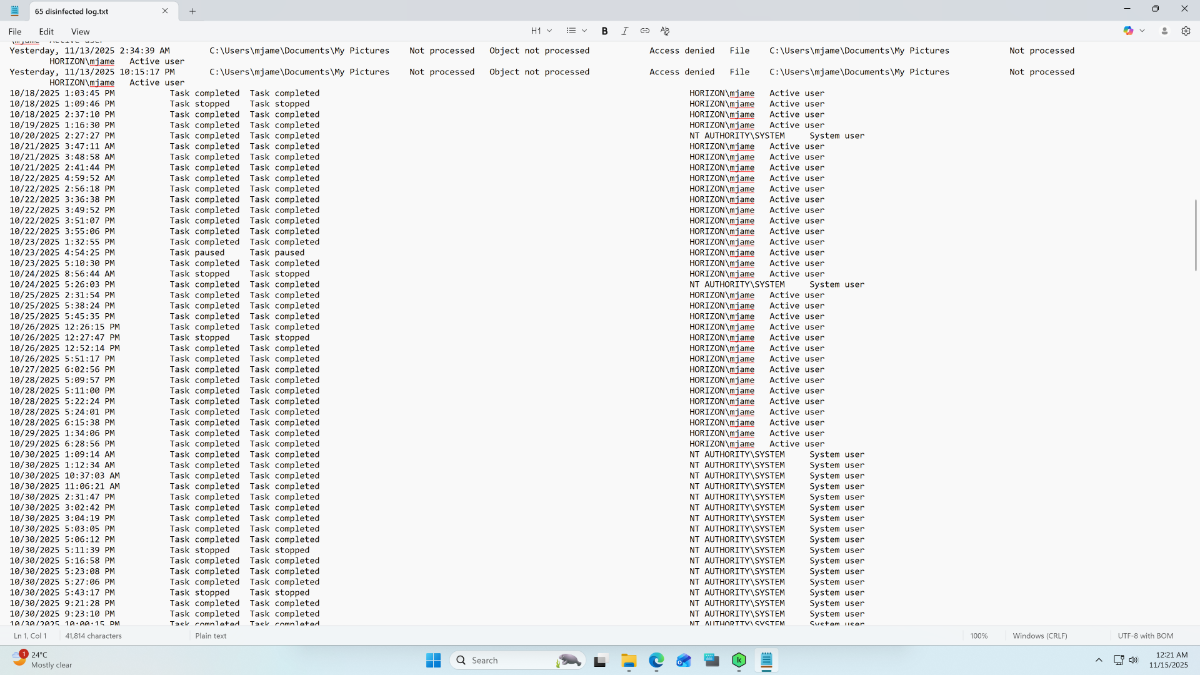Click the insert link icon
The height and width of the screenshot is (675, 1200).
click(645, 31)
